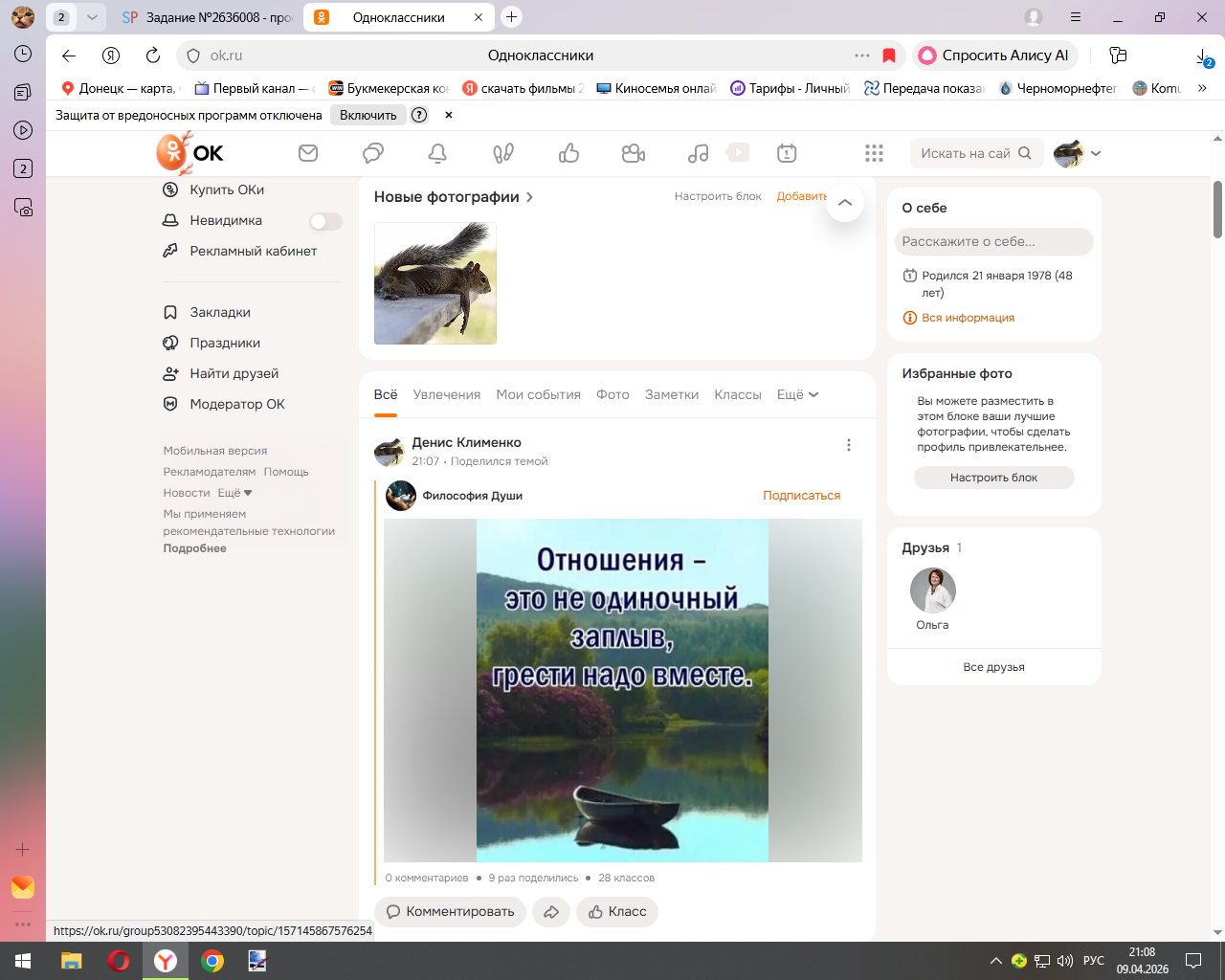The image size is (1225, 980).
Task: Open the browser history clock icon in sidebar
Action: (23, 54)
